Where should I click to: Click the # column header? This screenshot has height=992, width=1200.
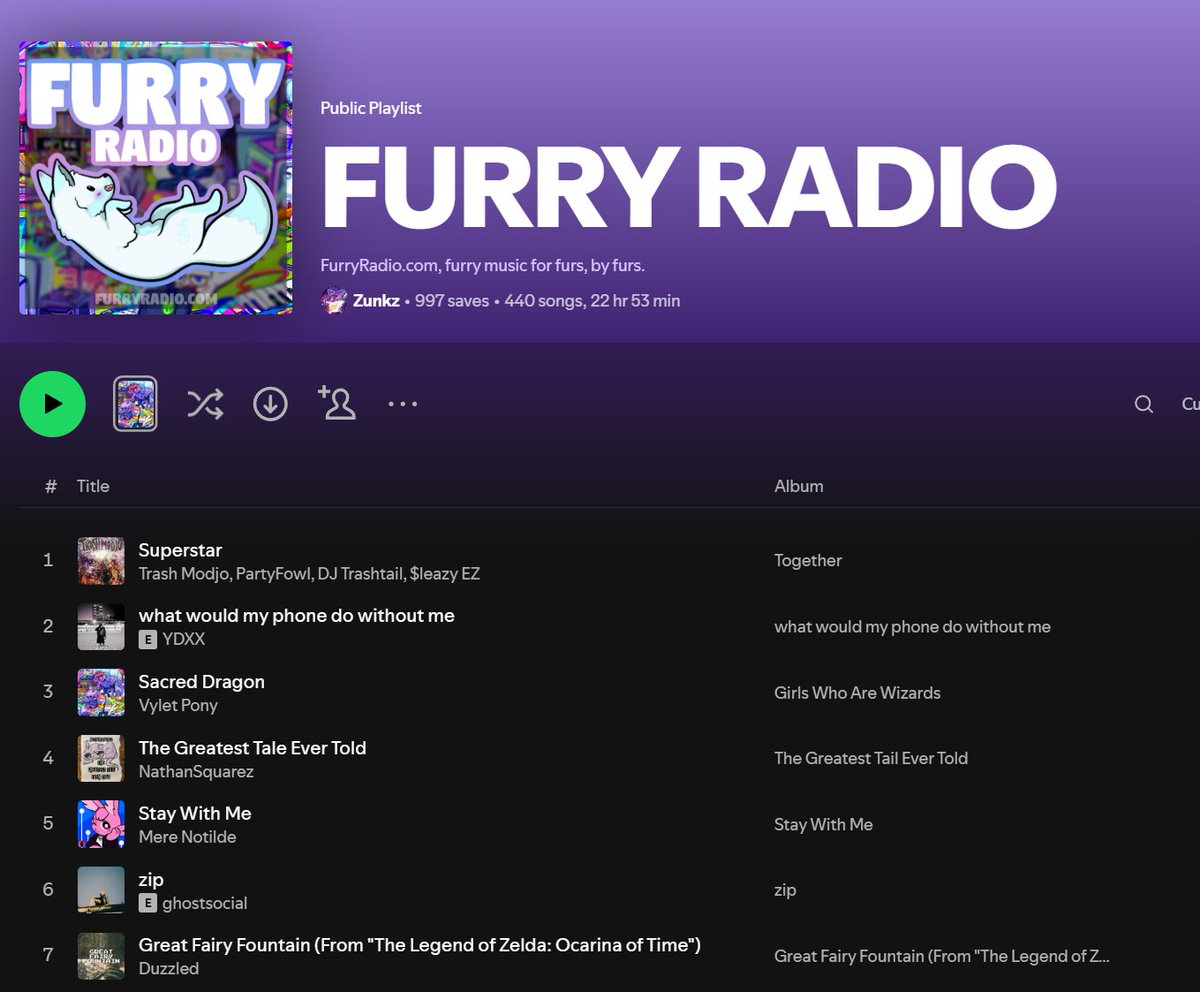click(x=50, y=486)
